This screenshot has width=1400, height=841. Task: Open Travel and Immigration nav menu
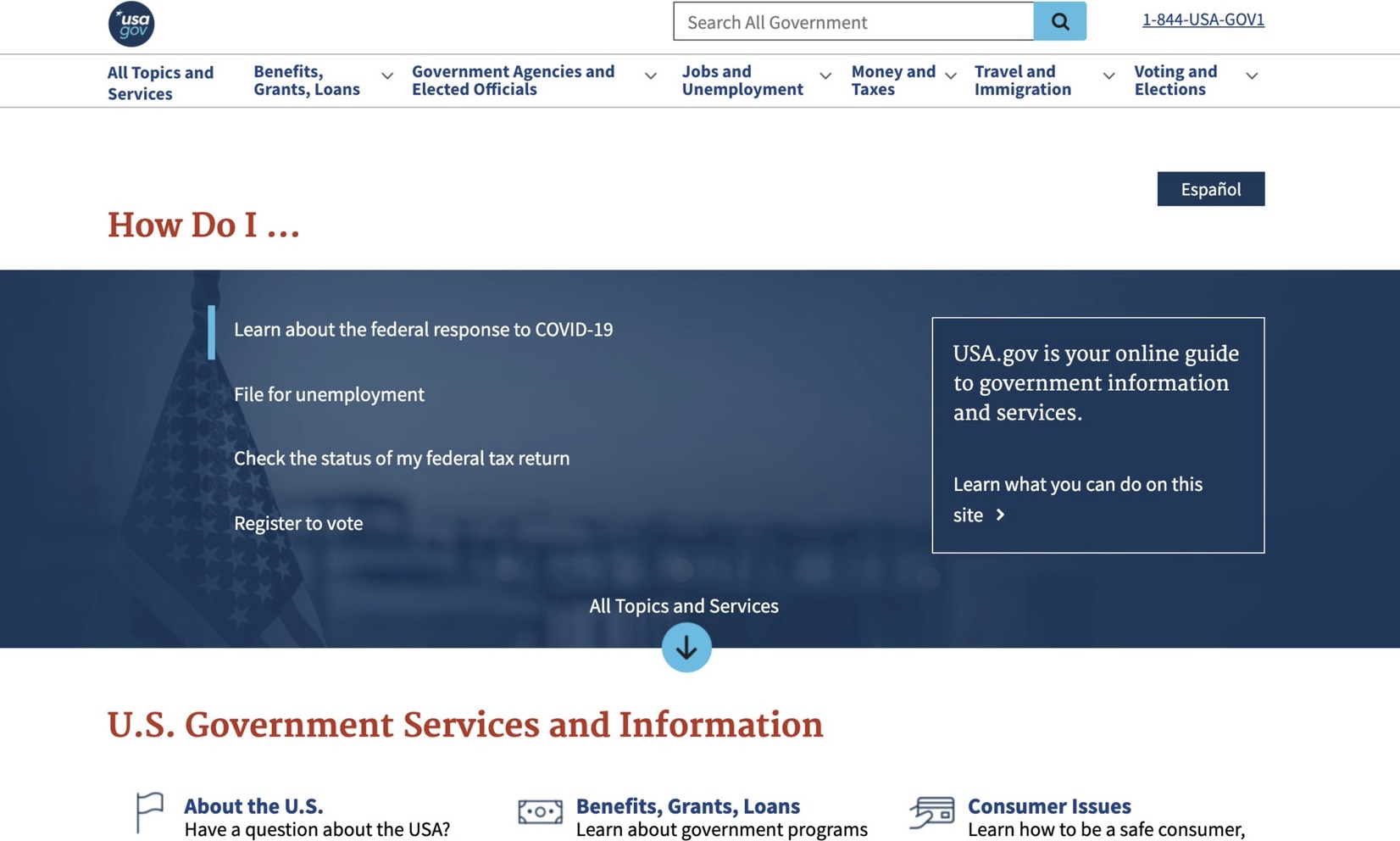[x=1023, y=81]
